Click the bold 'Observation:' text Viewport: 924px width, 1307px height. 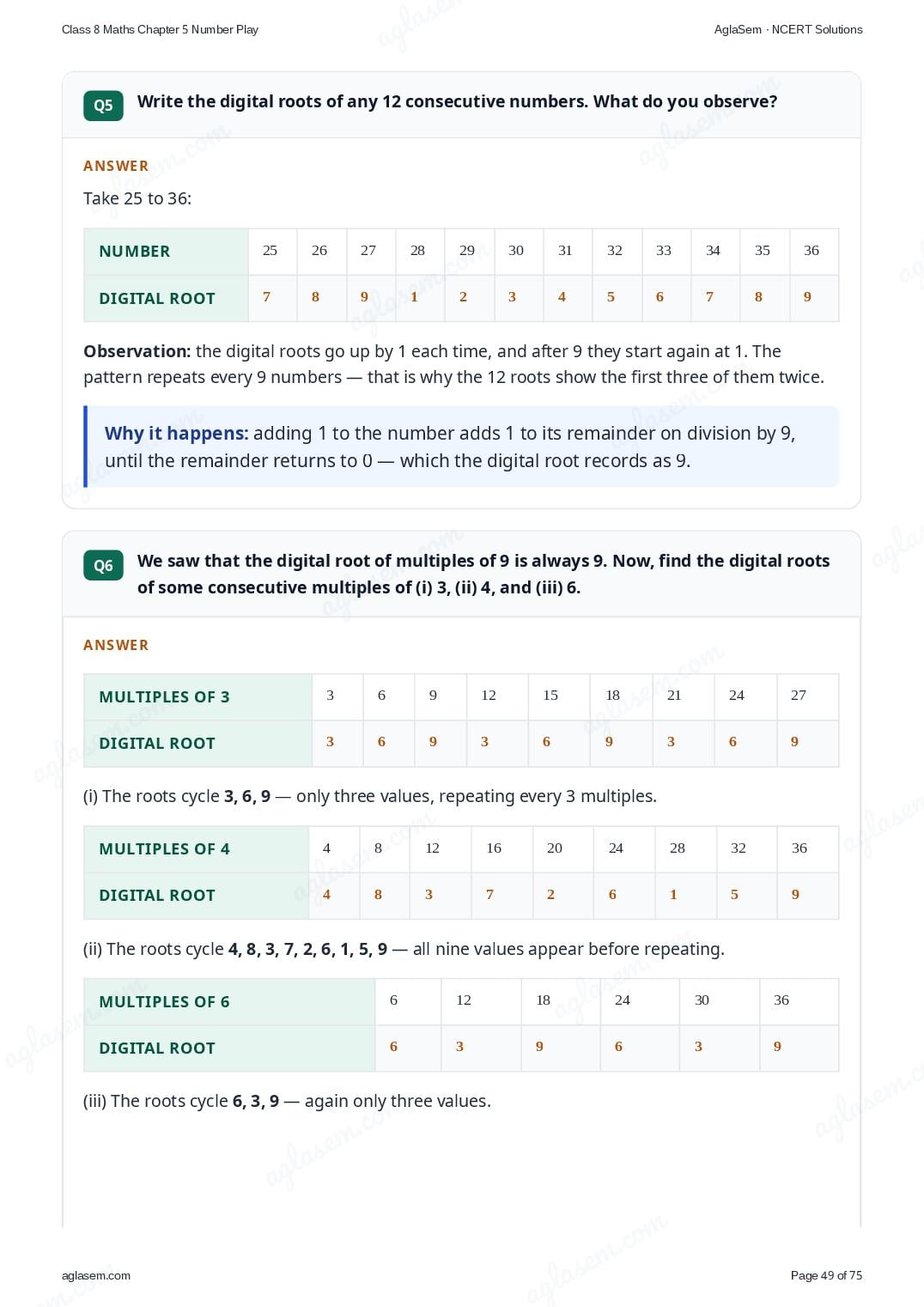click(137, 351)
